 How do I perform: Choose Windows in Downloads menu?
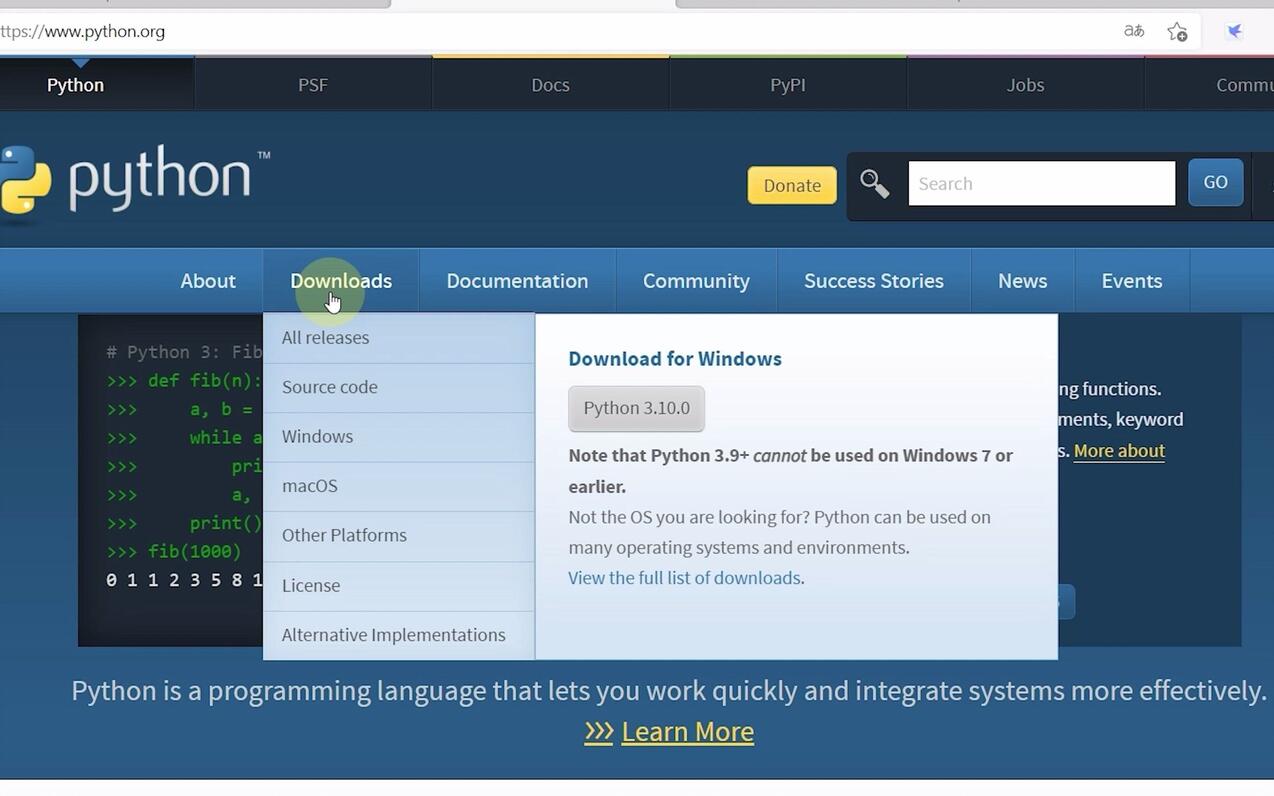(399, 437)
